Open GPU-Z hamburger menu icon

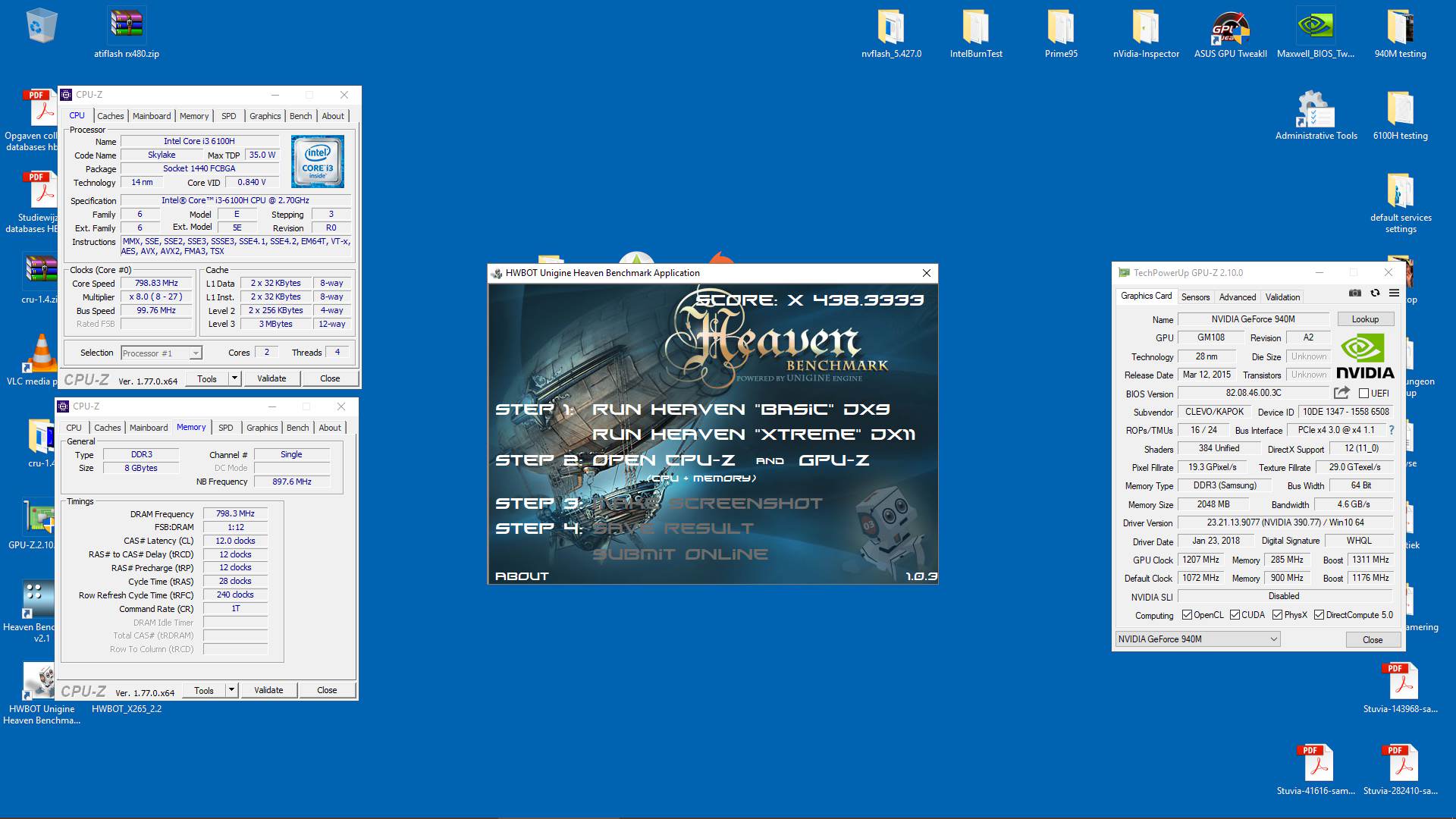1394,293
